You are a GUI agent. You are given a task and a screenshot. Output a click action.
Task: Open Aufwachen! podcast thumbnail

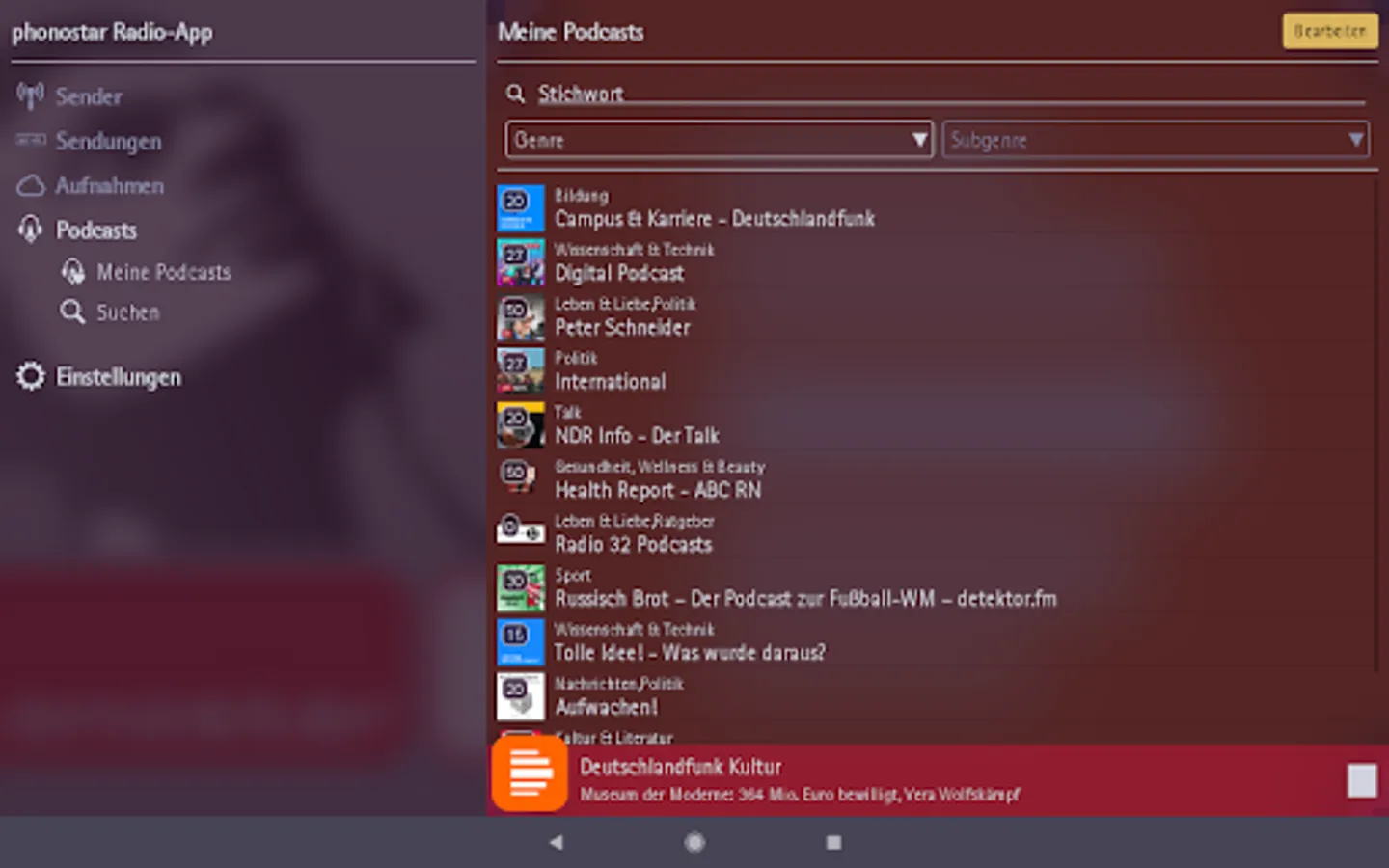coord(521,696)
